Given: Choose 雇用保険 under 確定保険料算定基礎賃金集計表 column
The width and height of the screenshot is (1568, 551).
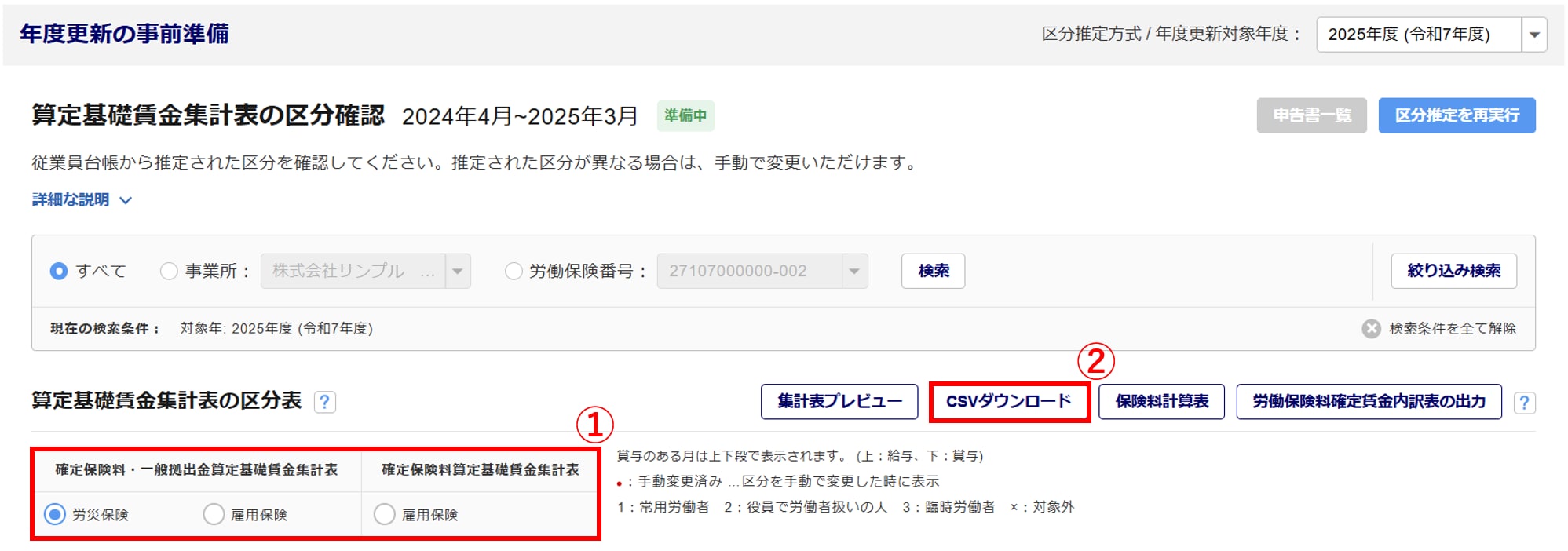Looking at the screenshot, I should point(385,515).
